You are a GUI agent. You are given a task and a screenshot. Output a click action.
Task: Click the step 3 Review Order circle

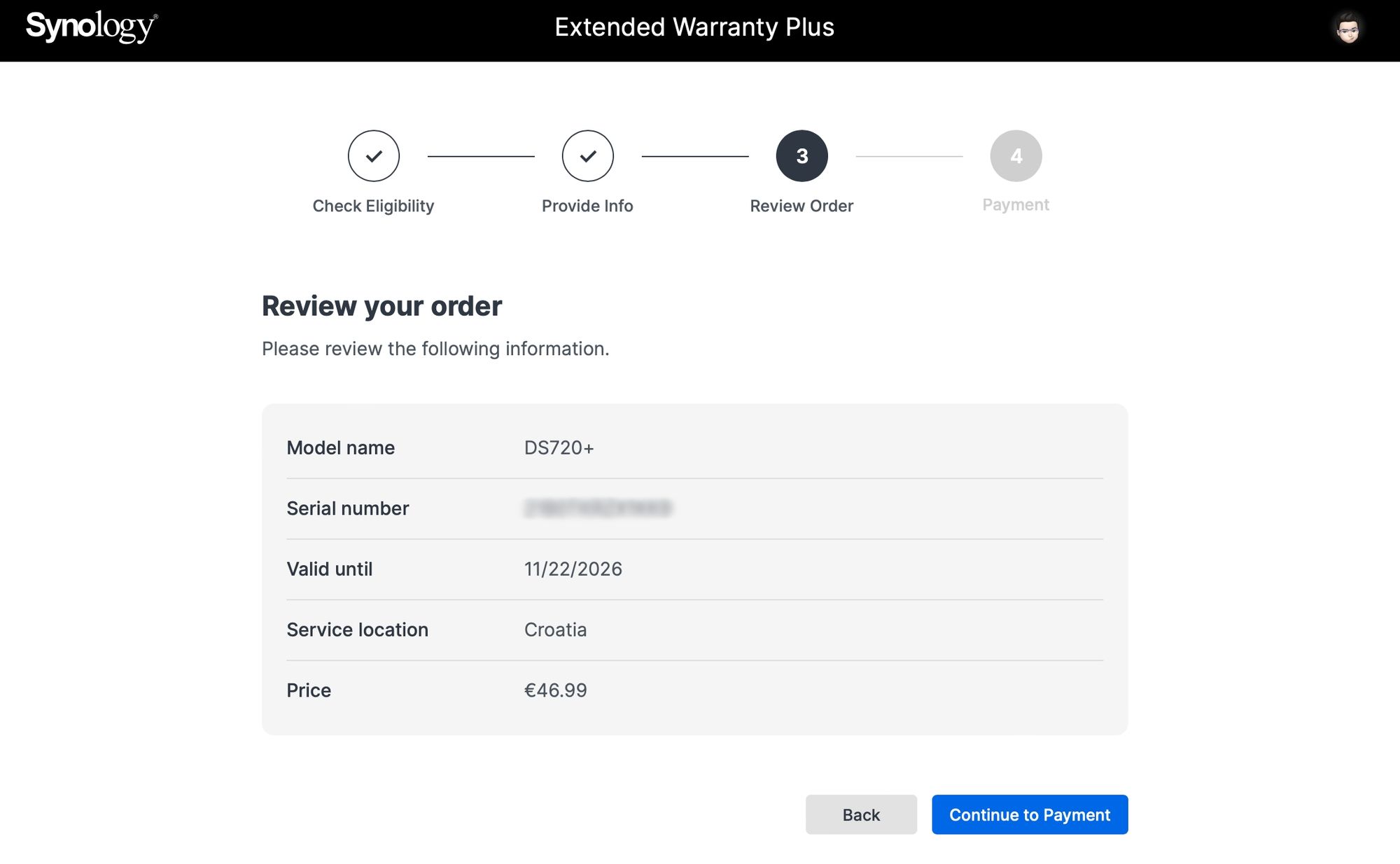(x=802, y=155)
